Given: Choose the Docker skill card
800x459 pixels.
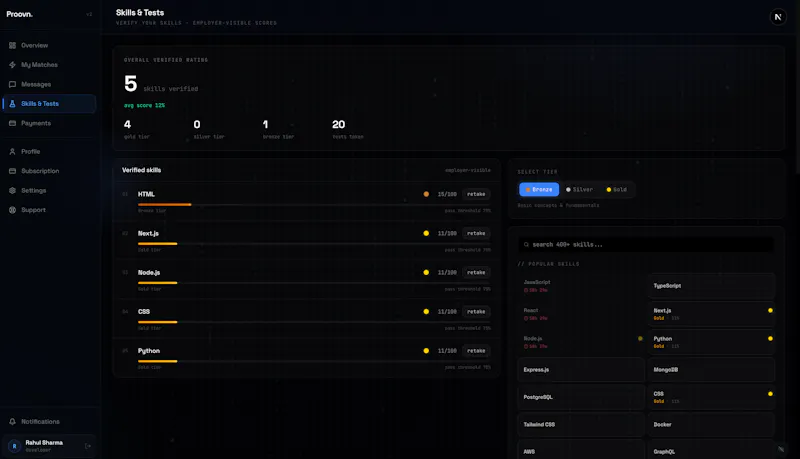Looking at the screenshot, I should [711, 424].
